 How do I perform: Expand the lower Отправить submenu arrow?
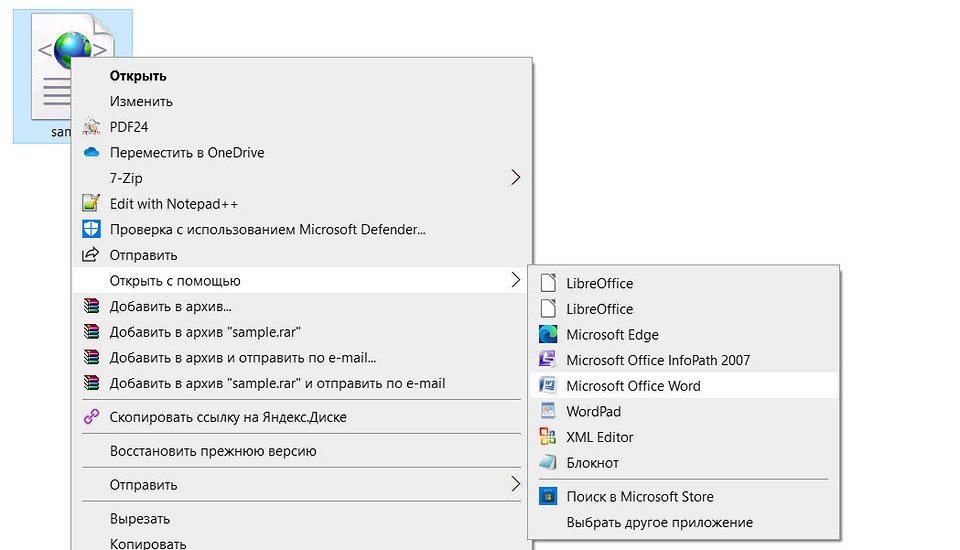(516, 484)
